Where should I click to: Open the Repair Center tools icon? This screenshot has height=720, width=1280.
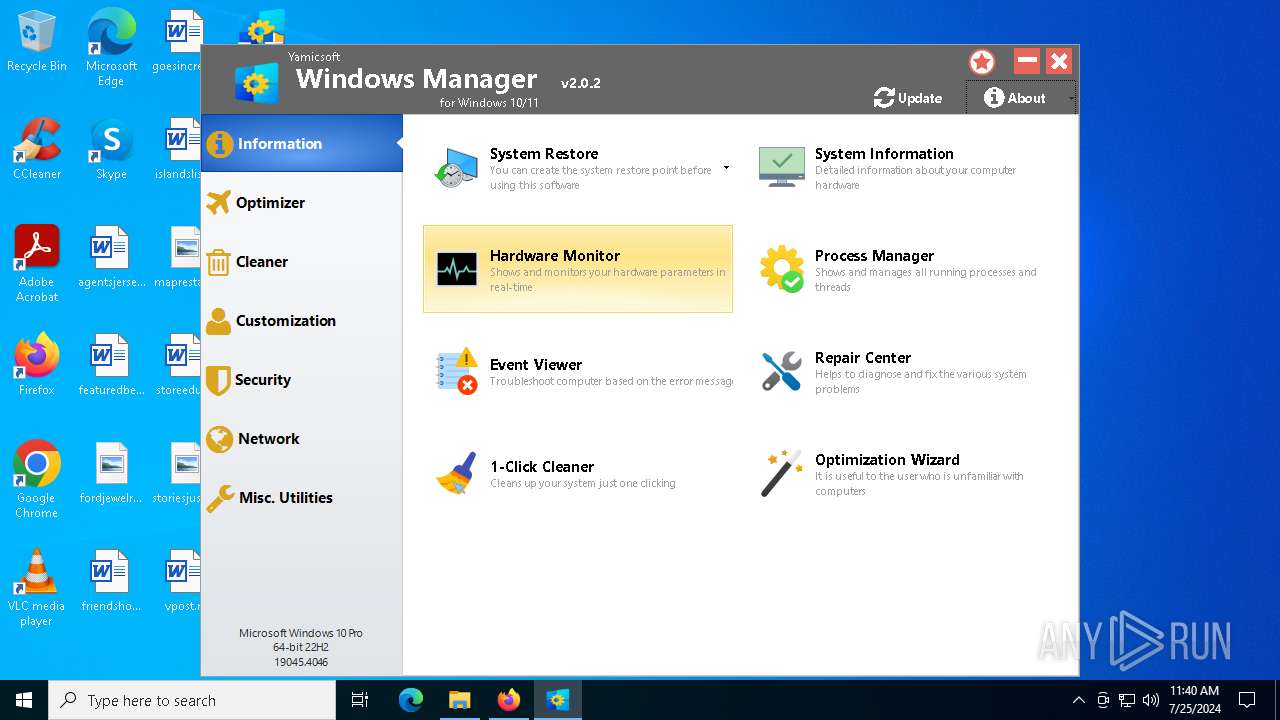(x=781, y=371)
